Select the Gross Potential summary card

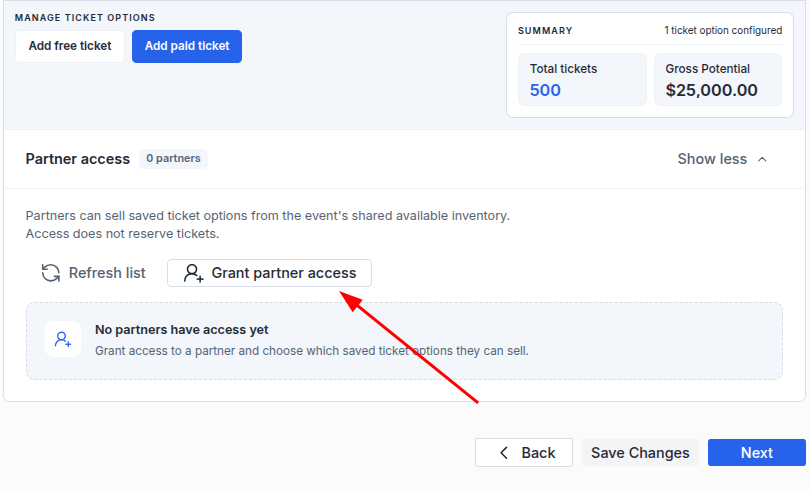point(718,80)
